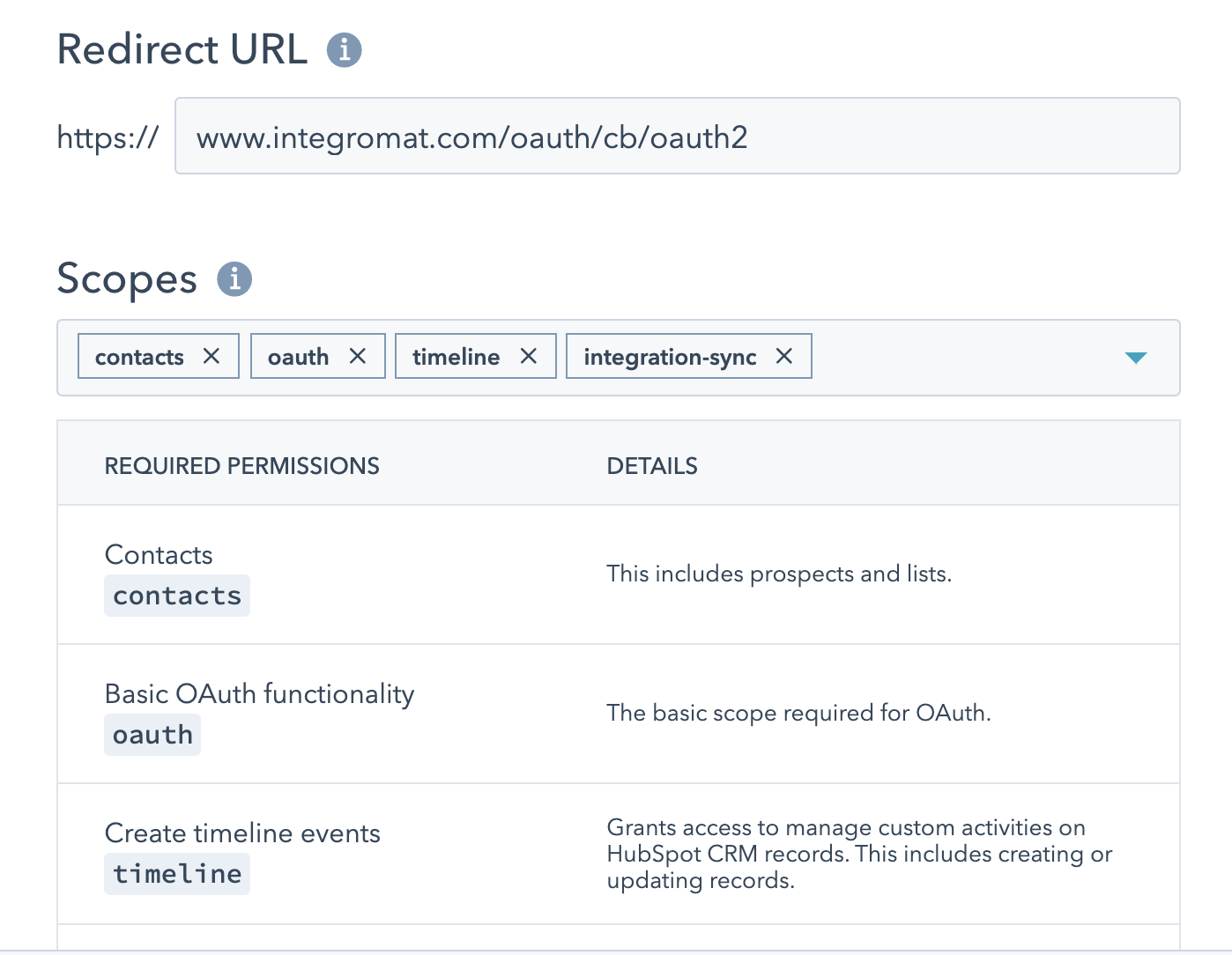Select the contacts scope chip
This screenshot has width=1232, height=955.
[x=139, y=356]
